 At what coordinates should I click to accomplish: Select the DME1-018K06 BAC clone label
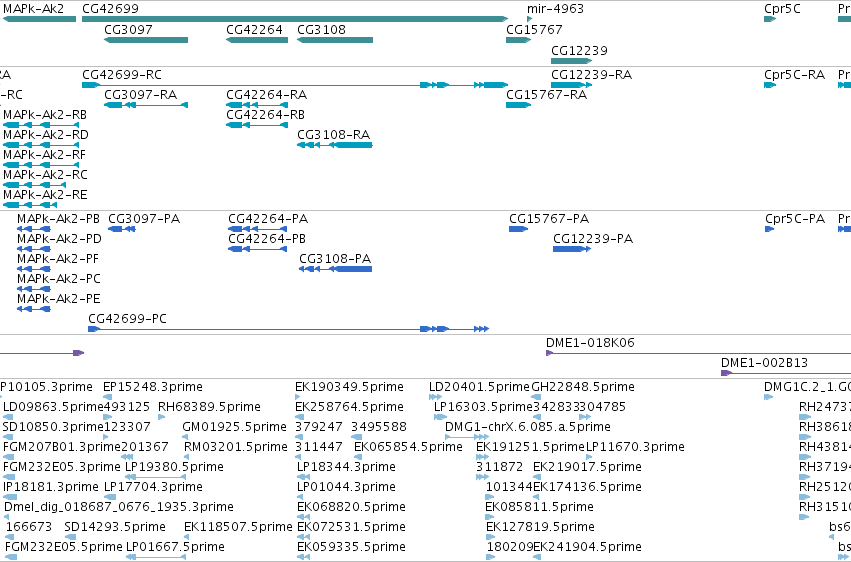pos(590,343)
